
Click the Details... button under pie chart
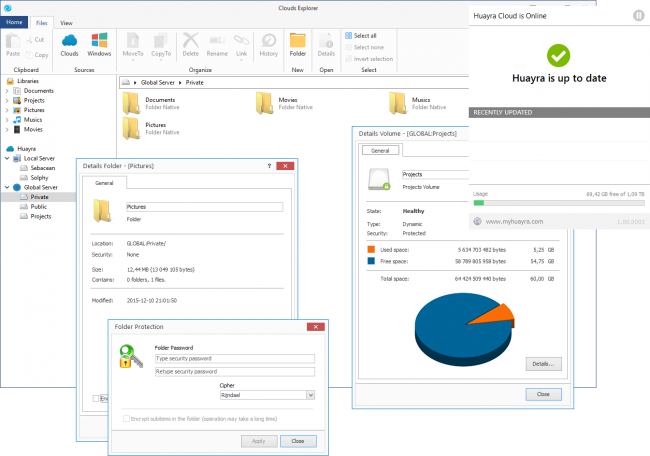[x=543, y=364]
